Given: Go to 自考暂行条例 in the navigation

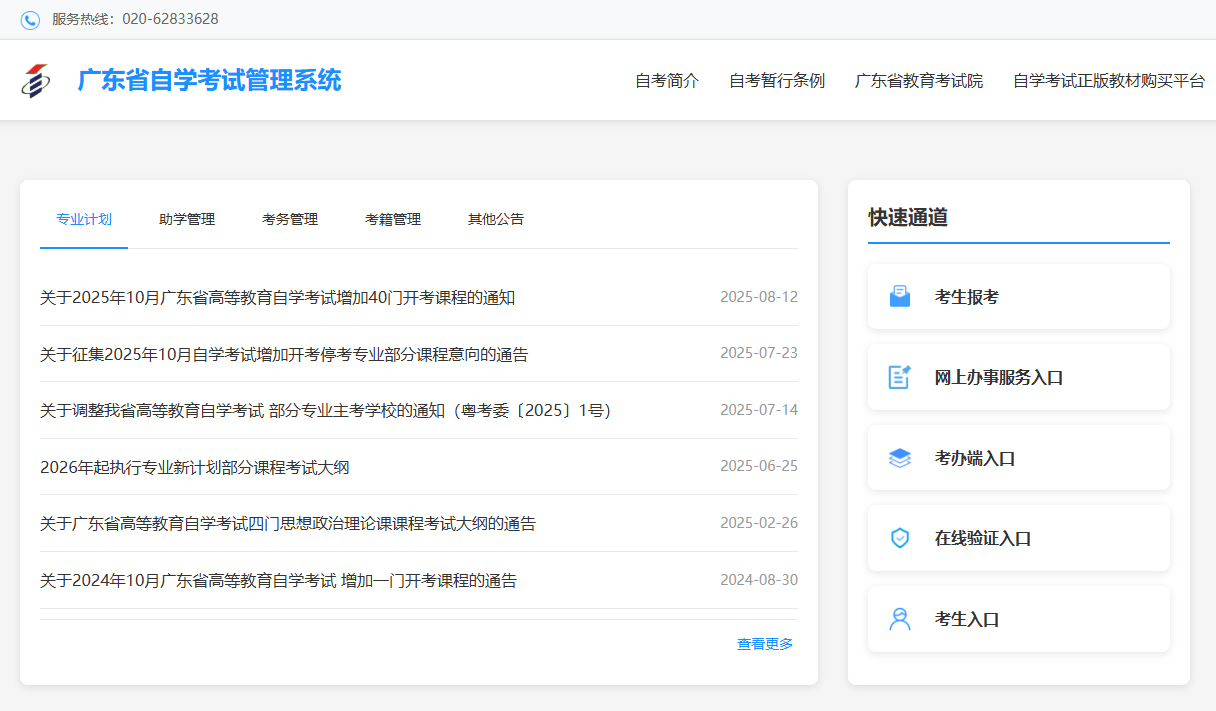Looking at the screenshot, I should click(777, 81).
